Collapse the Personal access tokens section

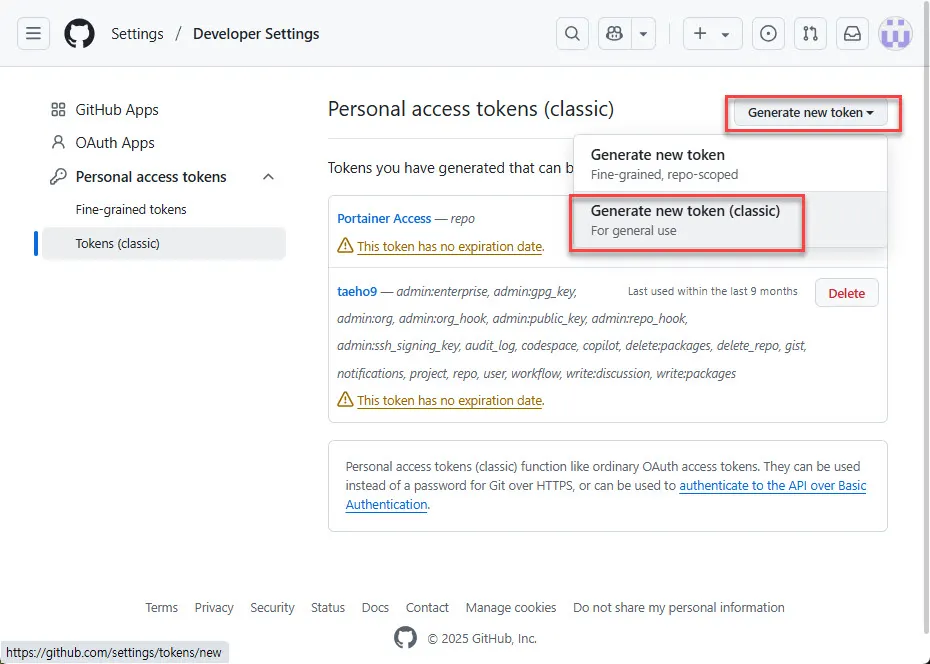click(x=268, y=177)
